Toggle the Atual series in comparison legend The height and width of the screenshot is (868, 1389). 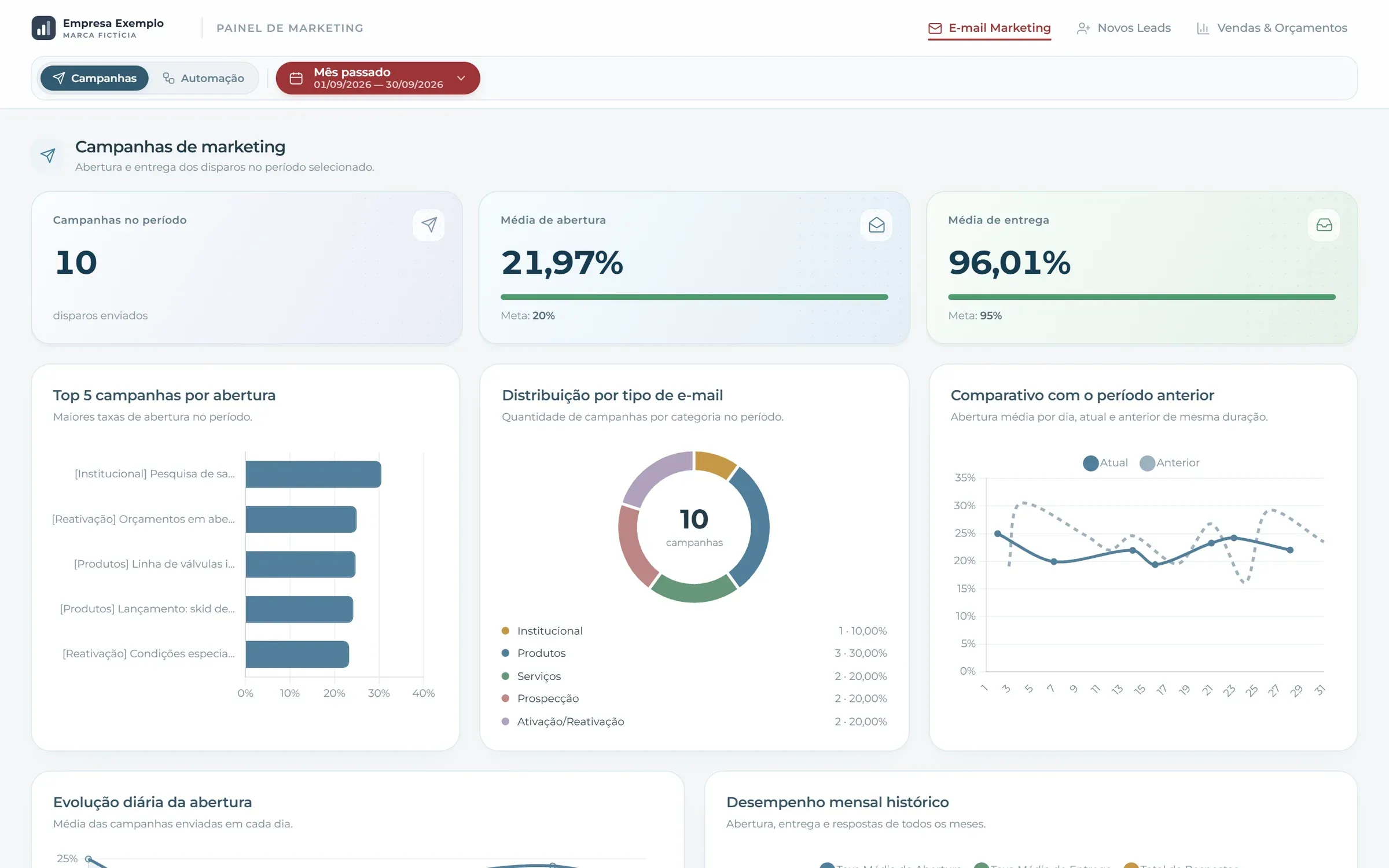[1105, 463]
